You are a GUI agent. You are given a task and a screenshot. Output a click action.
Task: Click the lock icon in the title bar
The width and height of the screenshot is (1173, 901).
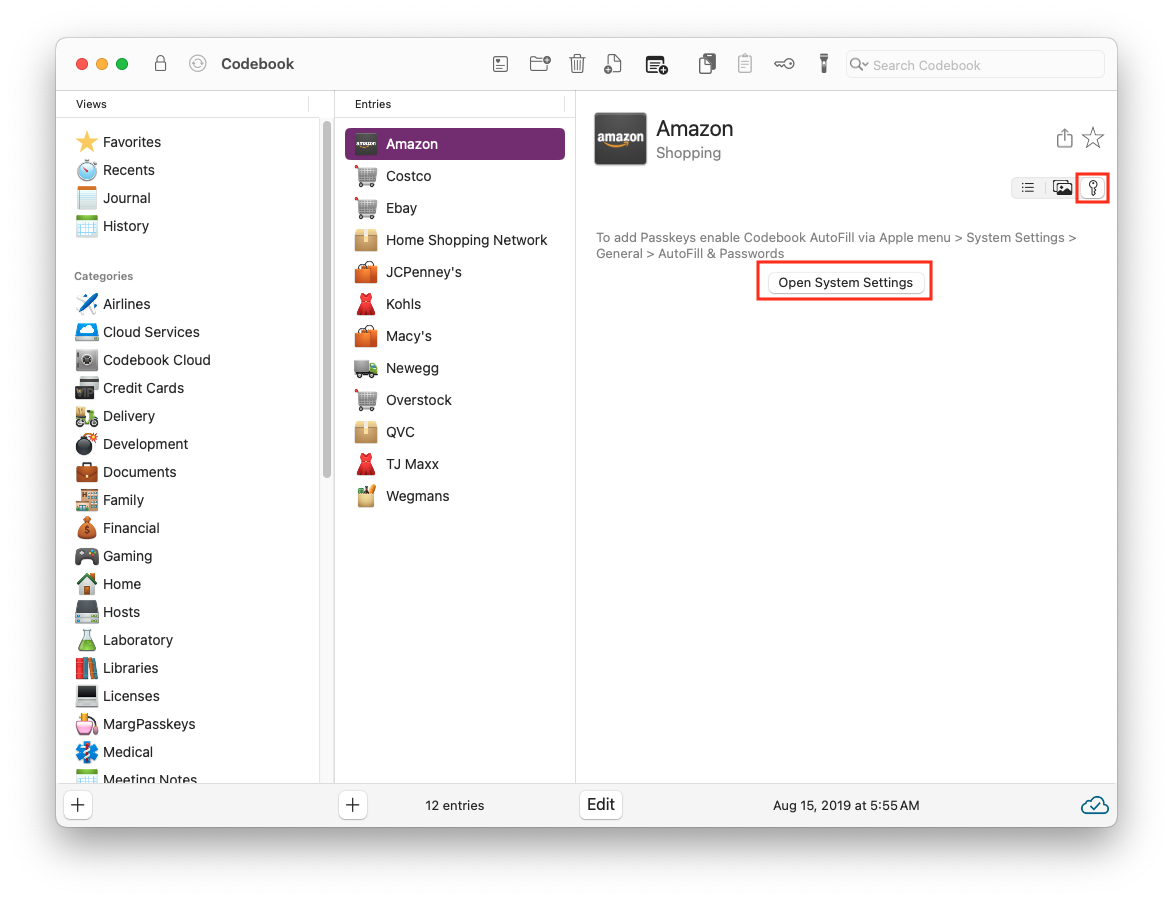pos(160,64)
